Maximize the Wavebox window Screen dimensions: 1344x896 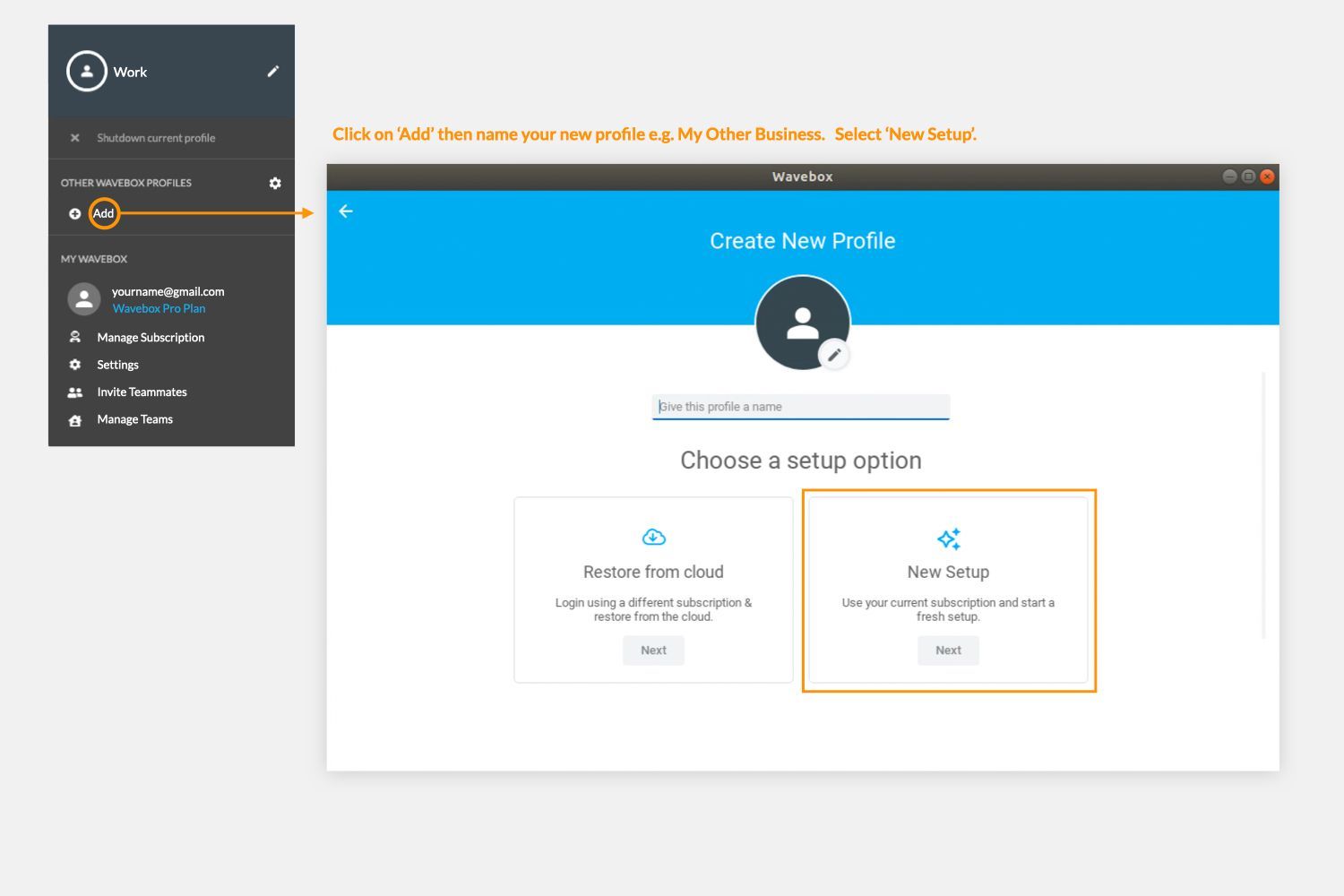point(1248,177)
